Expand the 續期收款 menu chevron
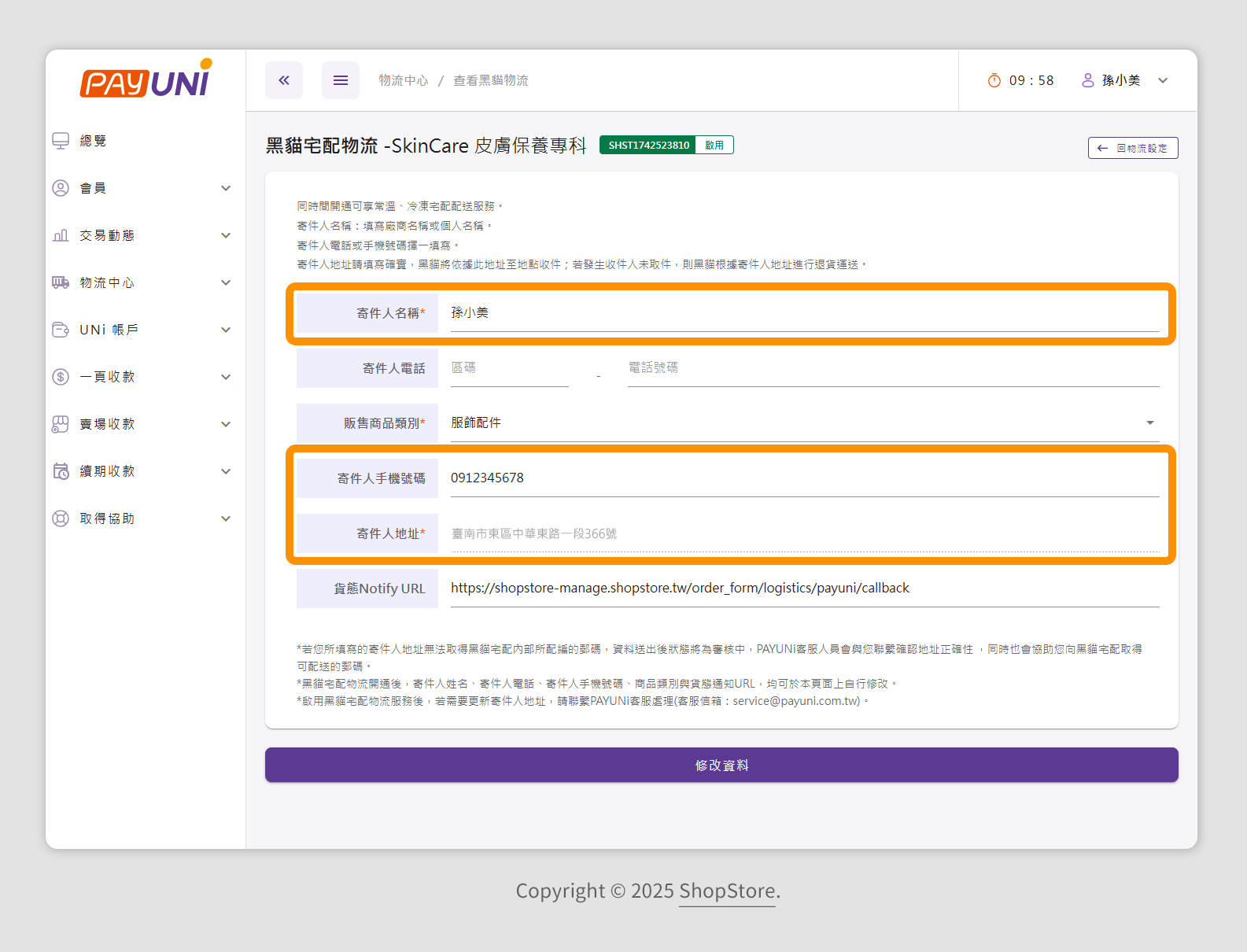Image resolution: width=1247 pixels, height=952 pixels. tap(226, 471)
